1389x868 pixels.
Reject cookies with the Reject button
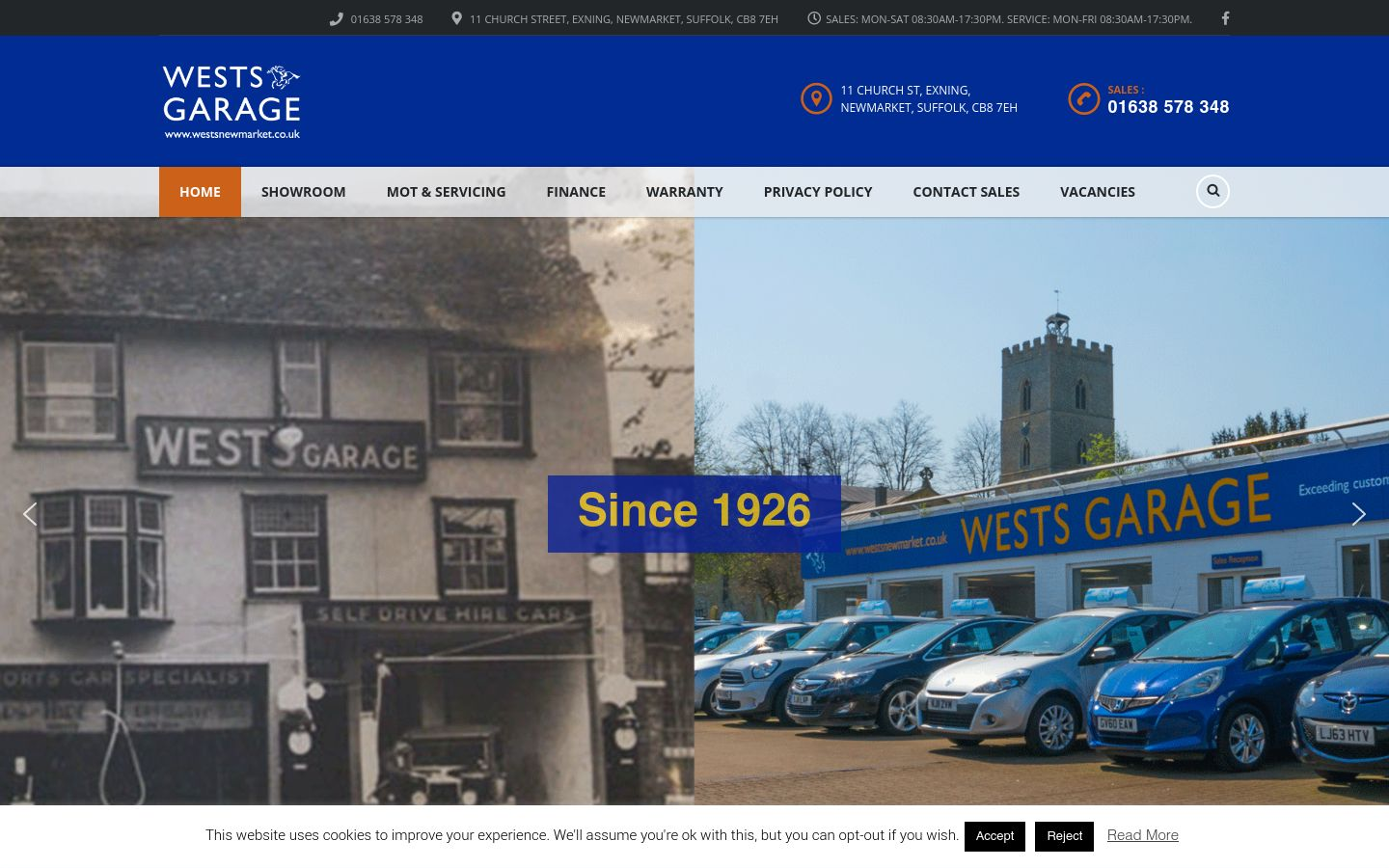coord(1064,836)
